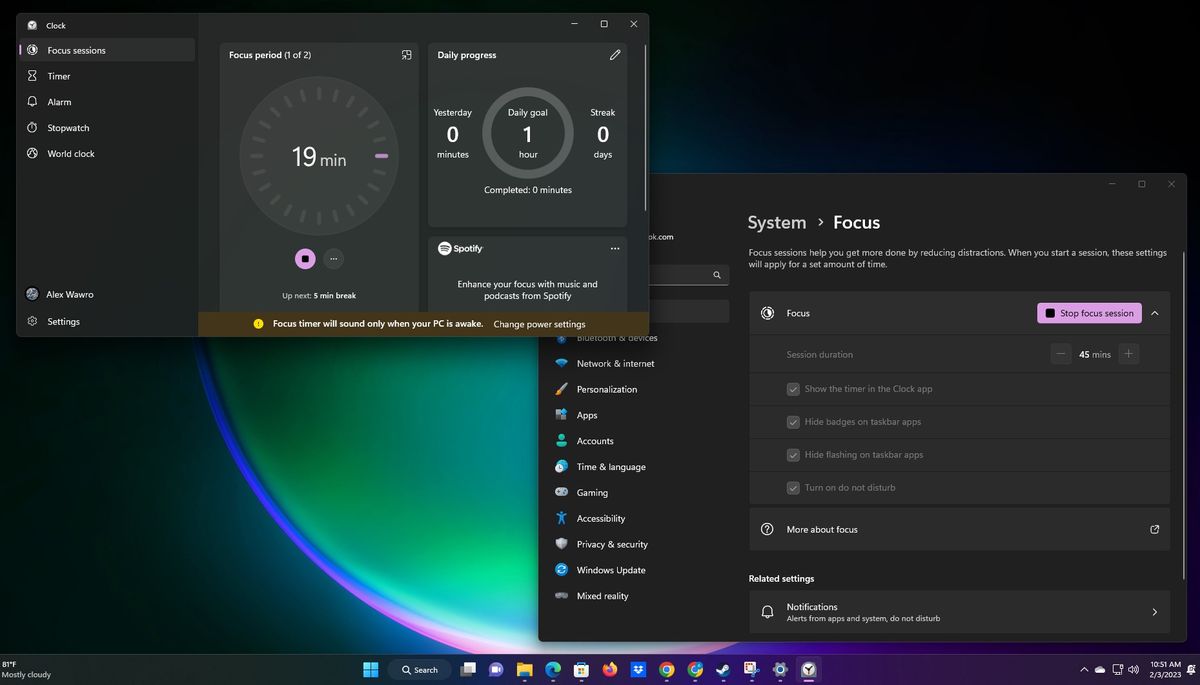Launch Steam from the taskbar
The height and width of the screenshot is (685, 1200).
(x=724, y=670)
